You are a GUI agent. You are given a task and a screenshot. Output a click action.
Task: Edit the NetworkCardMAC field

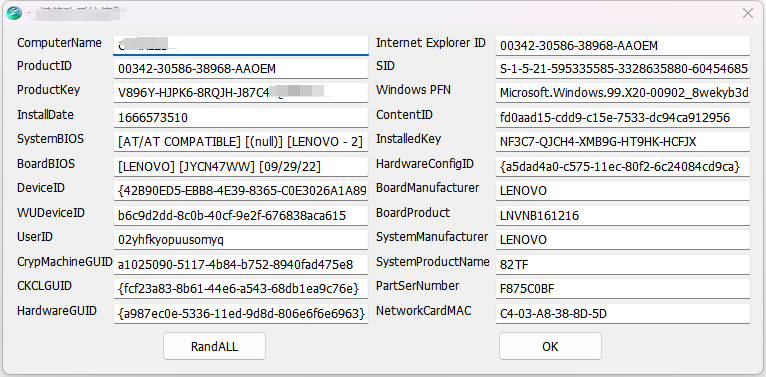(x=622, y=314)
